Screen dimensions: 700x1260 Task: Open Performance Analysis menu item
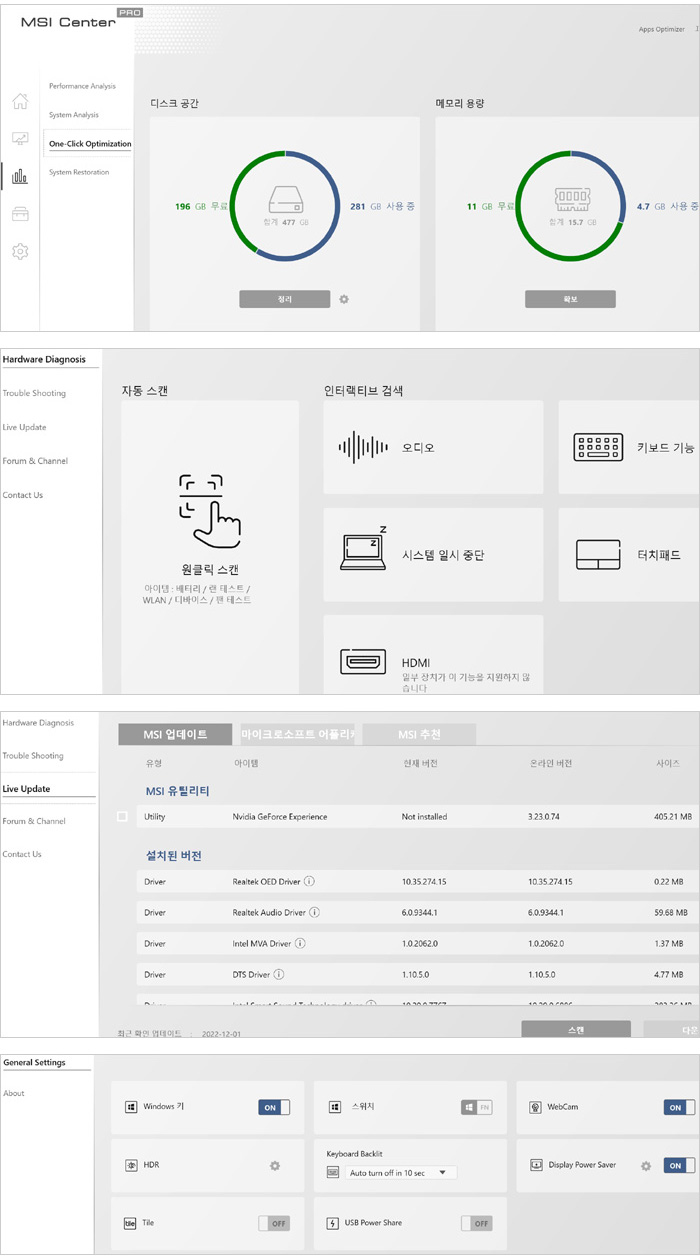[83, 86]
